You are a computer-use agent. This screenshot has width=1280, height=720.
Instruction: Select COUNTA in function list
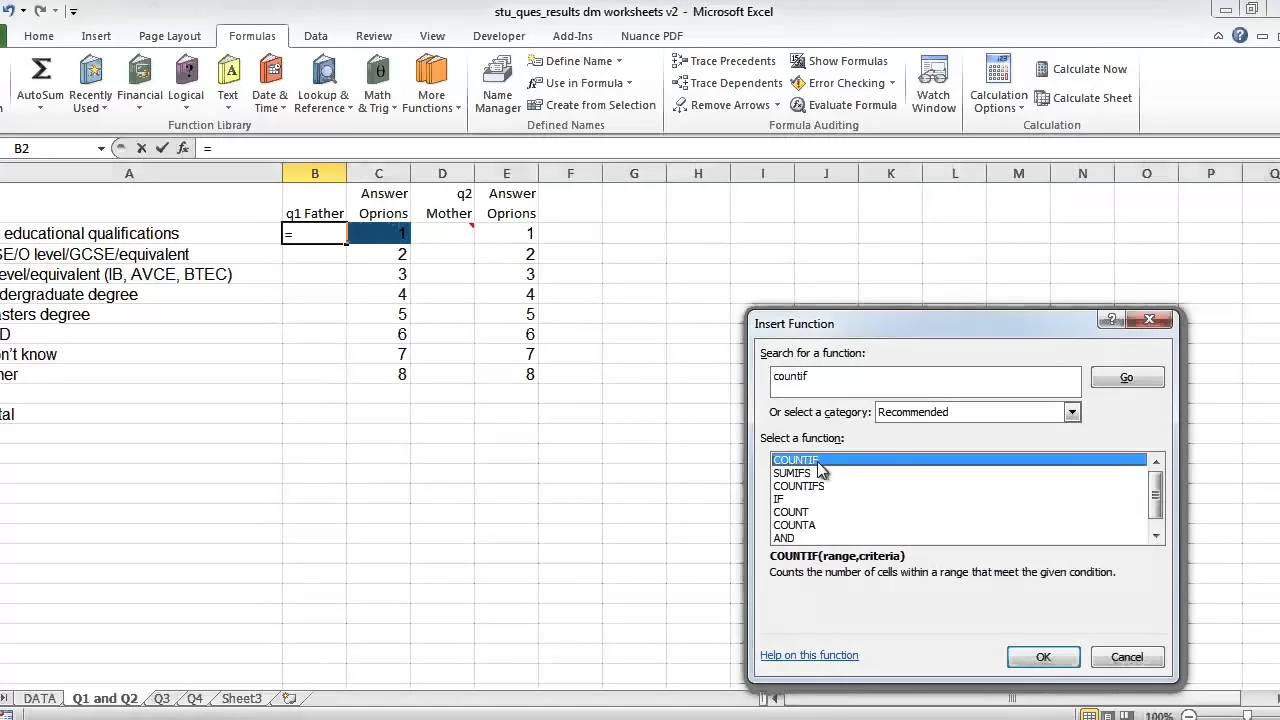958,525
